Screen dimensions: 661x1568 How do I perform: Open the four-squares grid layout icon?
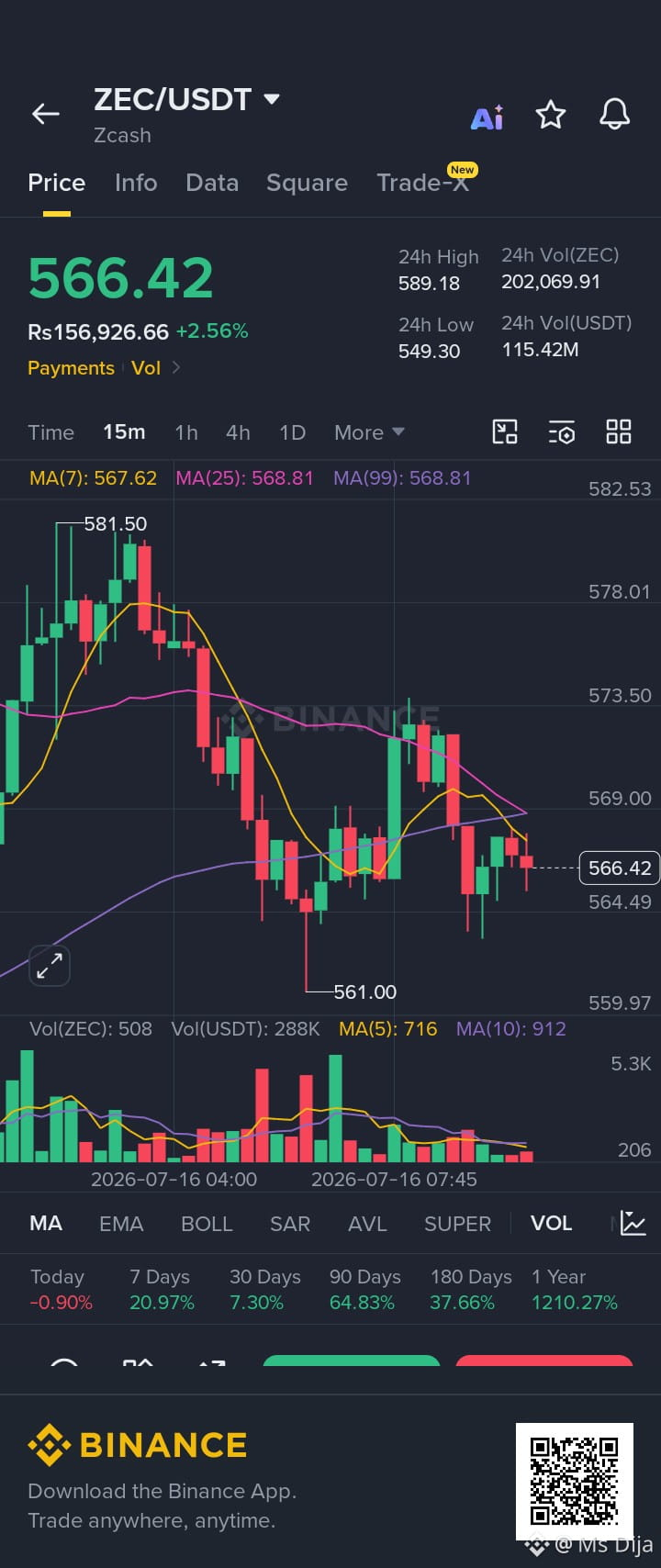pyautogui.click(x=619, y=431)
